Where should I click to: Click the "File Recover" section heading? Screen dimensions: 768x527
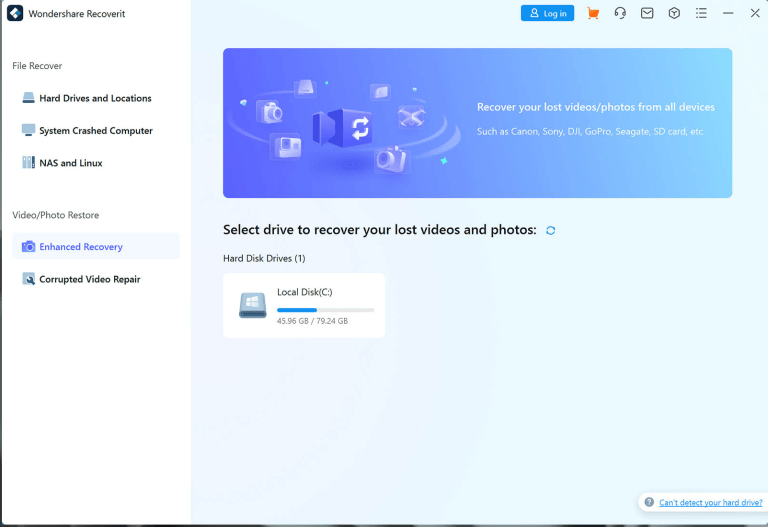click(37, 66)
